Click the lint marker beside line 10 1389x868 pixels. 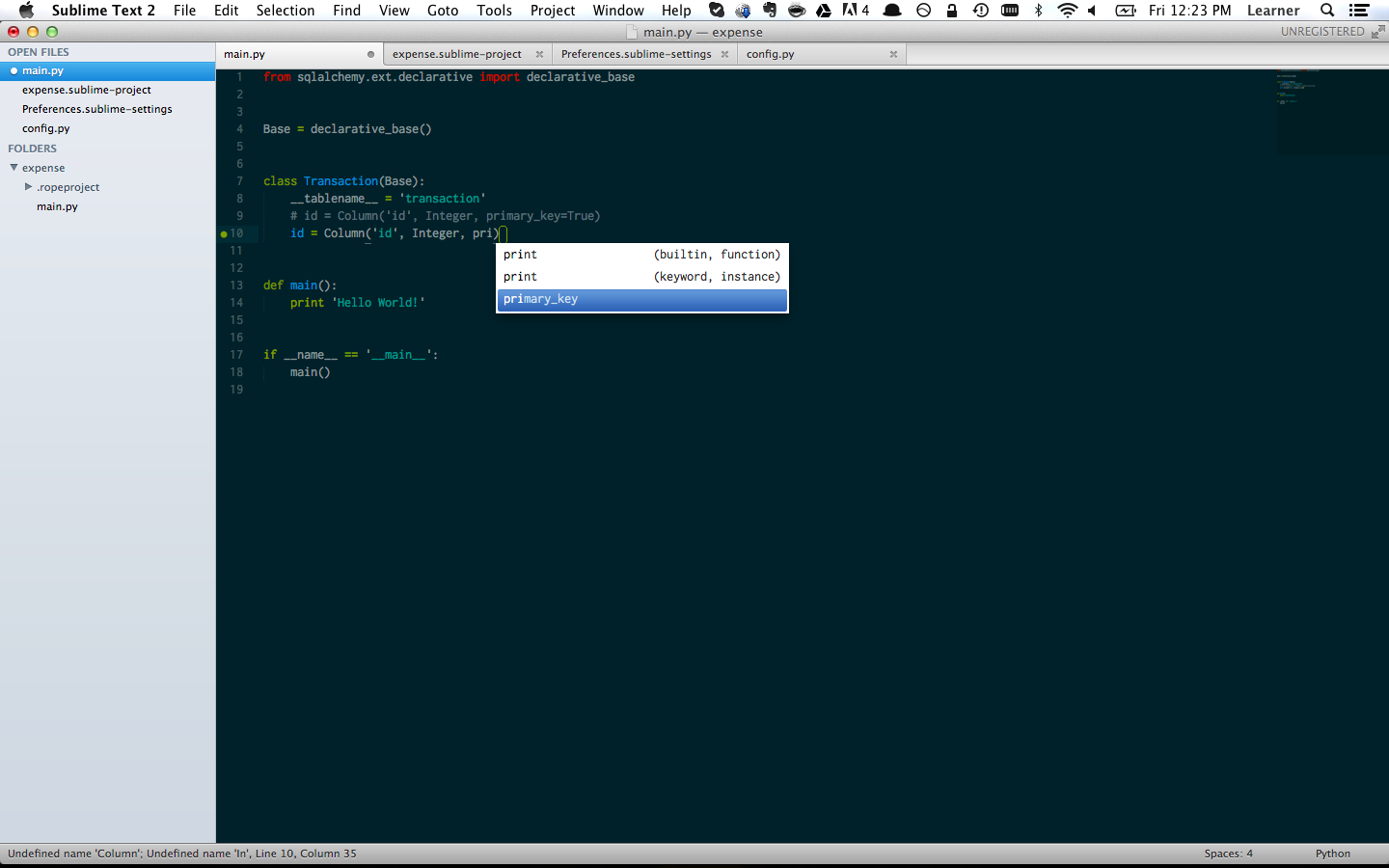click(x=224, y=233)
